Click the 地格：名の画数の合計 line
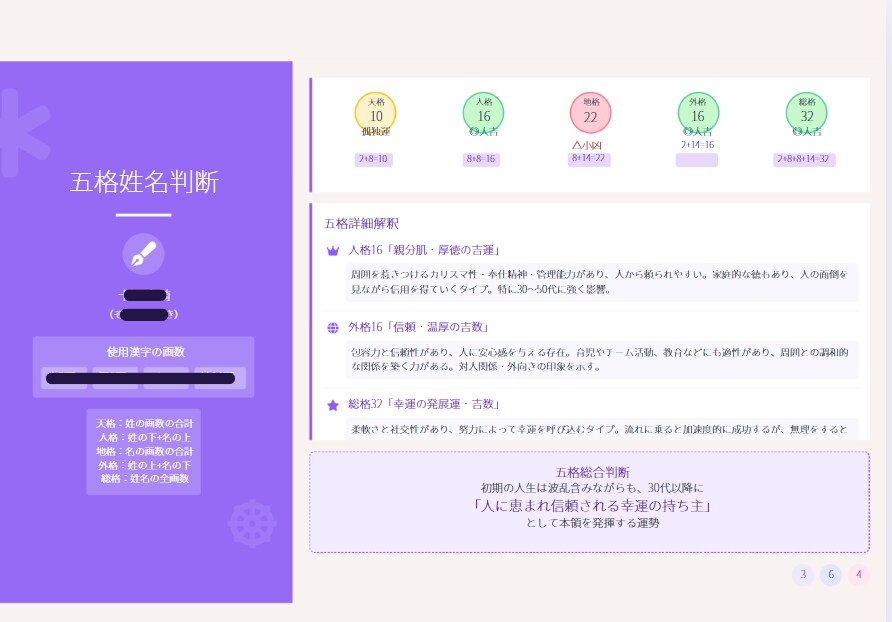Screen dimensions: 892x622 [x=144, y=451]
